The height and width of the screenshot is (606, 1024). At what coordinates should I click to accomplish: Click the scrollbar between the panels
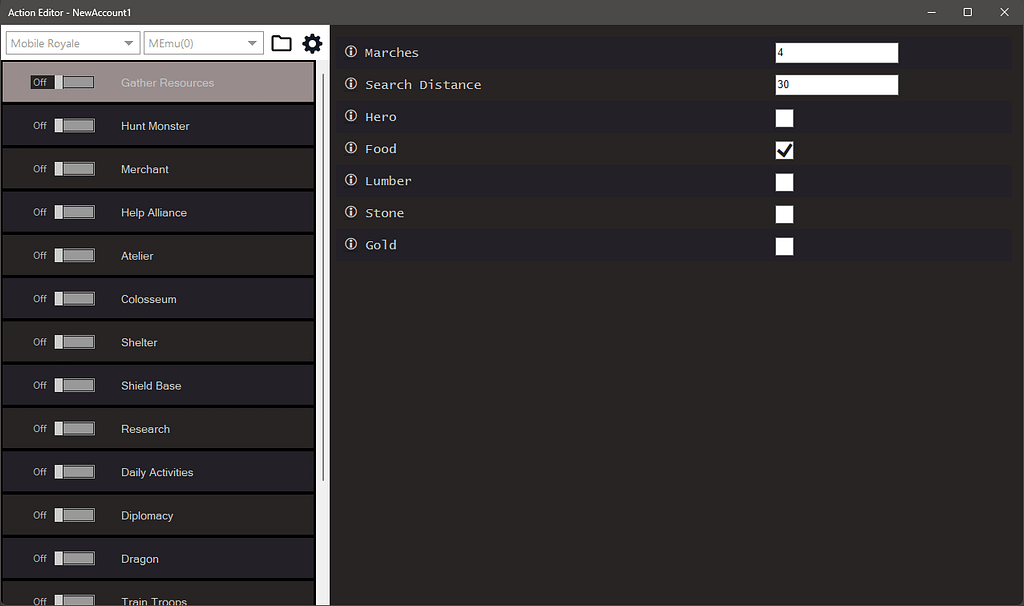pos(322,300)
